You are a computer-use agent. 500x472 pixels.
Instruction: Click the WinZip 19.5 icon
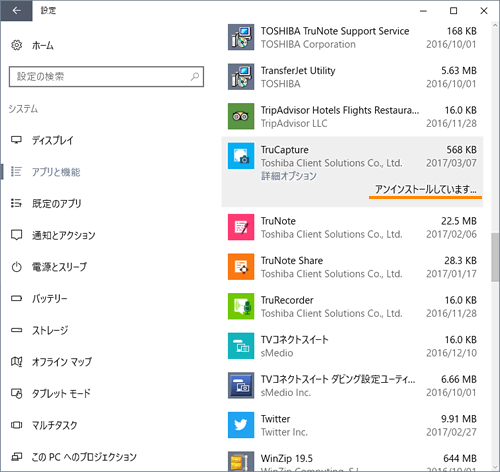[241, 462]
